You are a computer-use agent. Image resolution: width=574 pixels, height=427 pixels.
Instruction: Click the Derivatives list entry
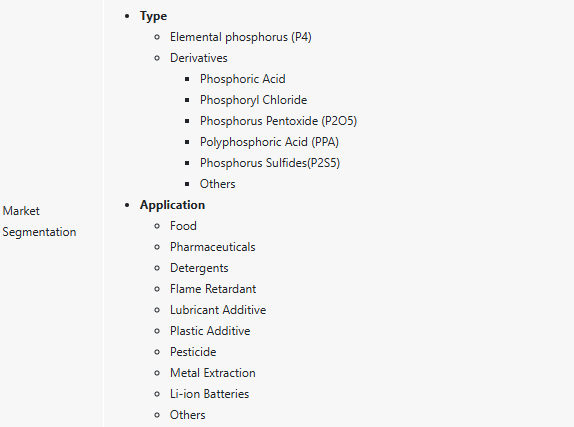199,58
